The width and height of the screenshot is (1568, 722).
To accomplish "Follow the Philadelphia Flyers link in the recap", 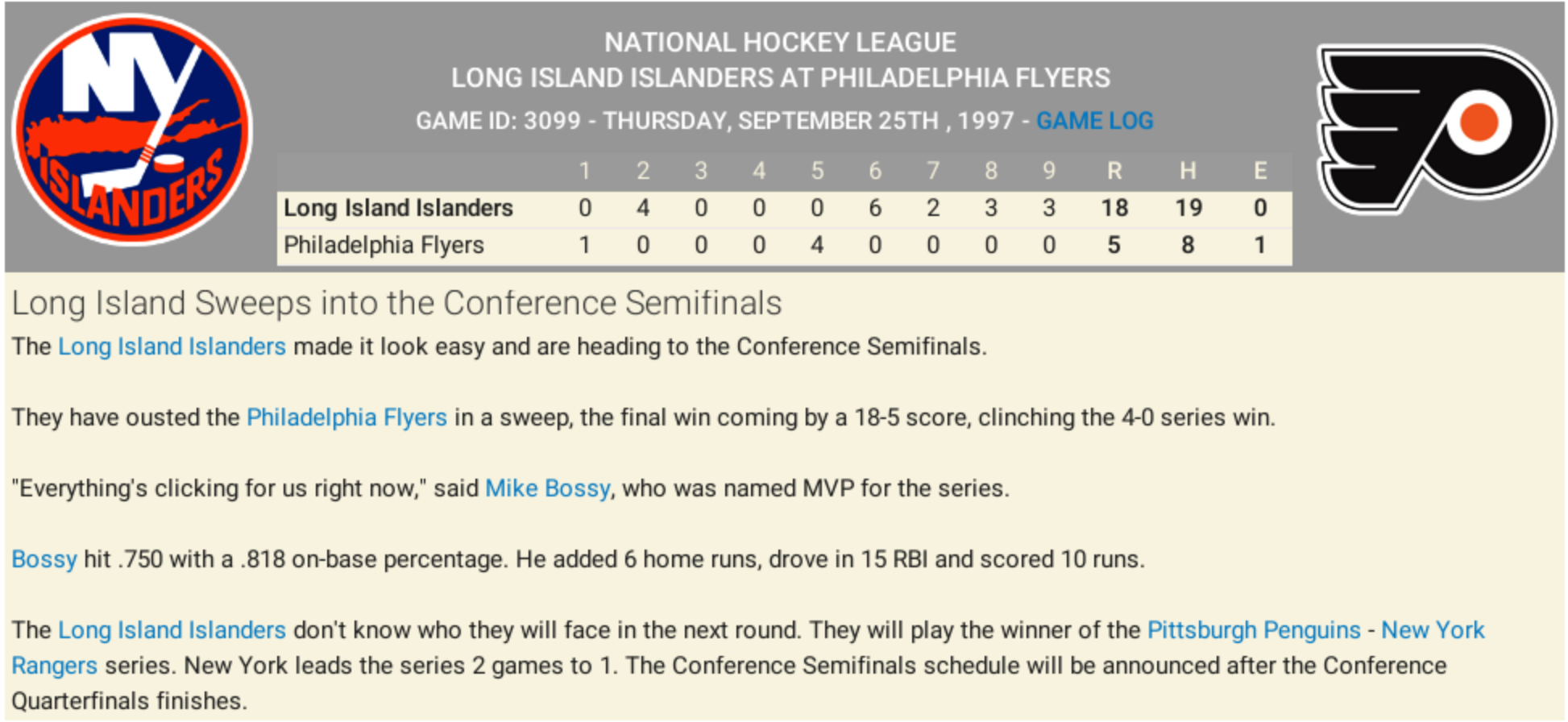I will [346, 417].
